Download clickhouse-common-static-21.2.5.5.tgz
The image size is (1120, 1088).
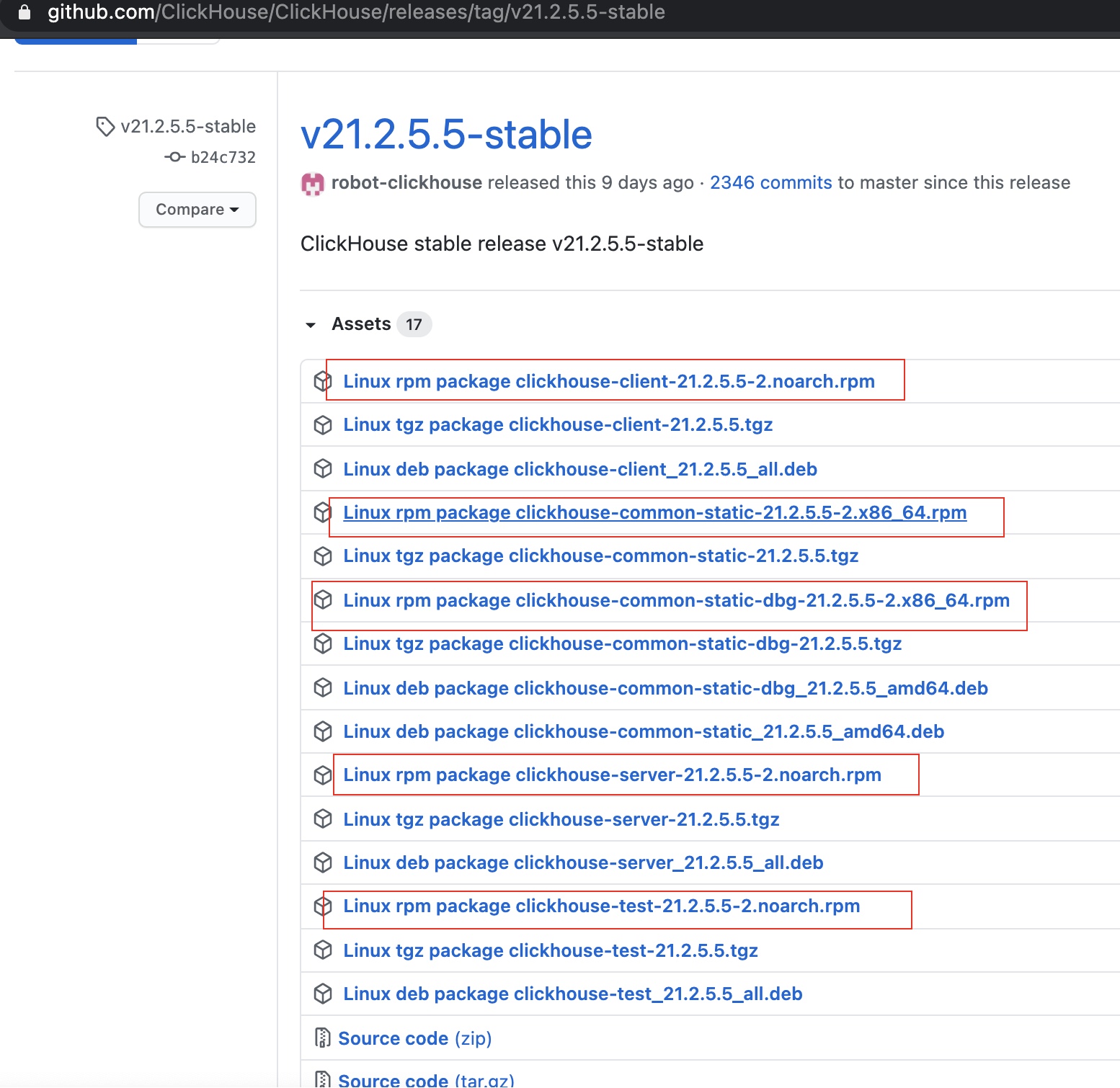[601, 556]
